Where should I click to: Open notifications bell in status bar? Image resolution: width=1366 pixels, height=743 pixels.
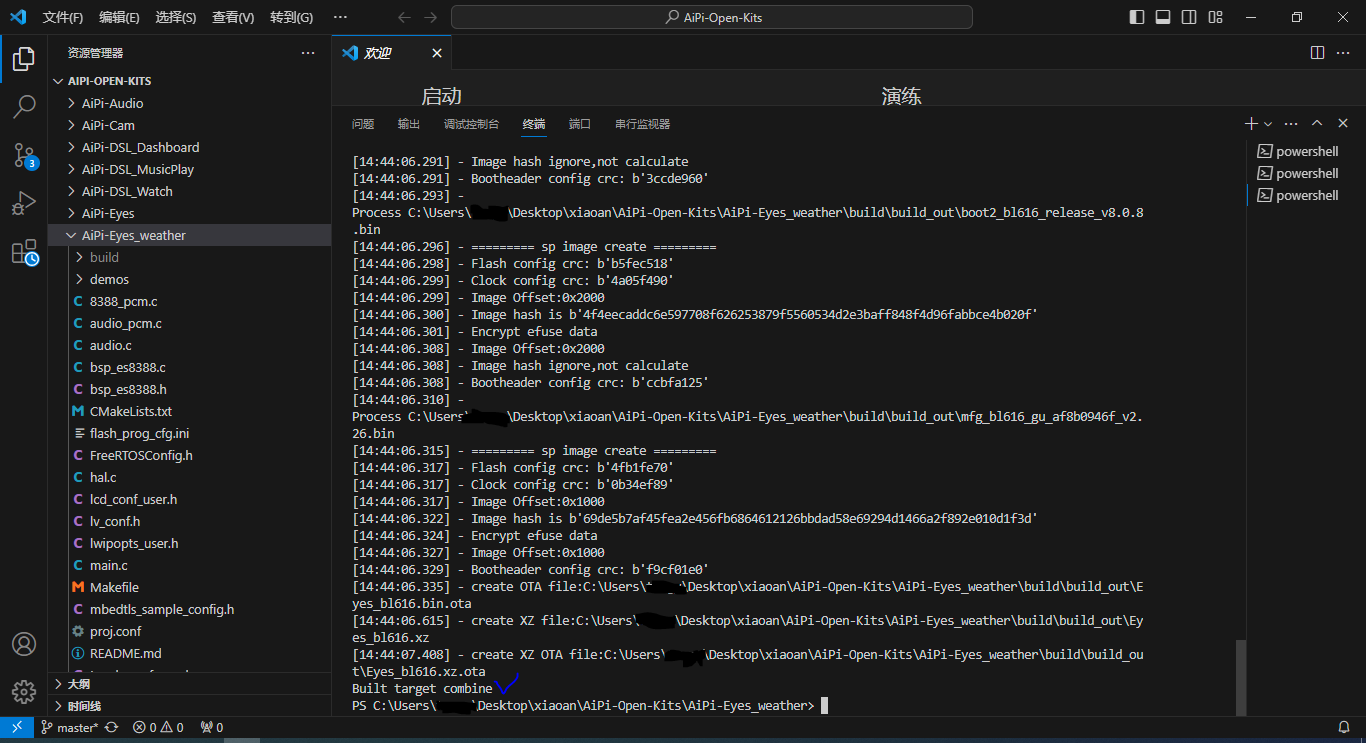tap(1344, 727)
